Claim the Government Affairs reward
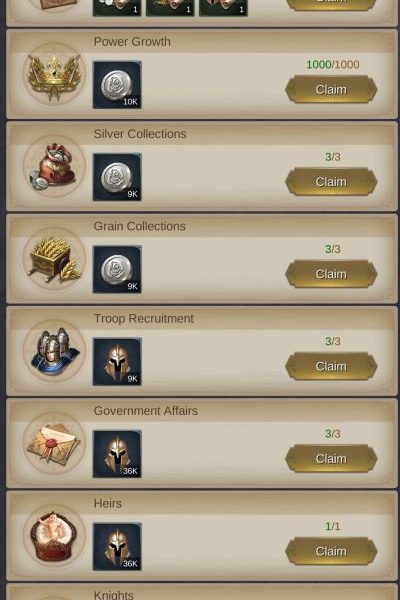Screen dimensions: 400x600 click(x=331, y=458)
